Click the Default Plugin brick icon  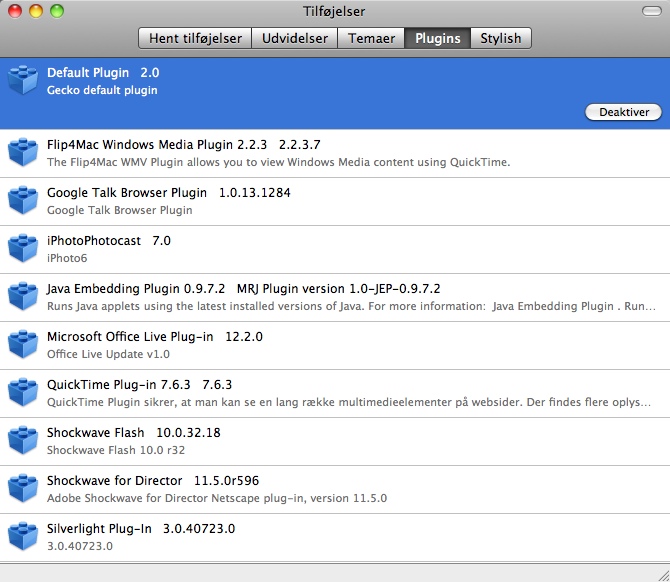[x=23, y=80]
